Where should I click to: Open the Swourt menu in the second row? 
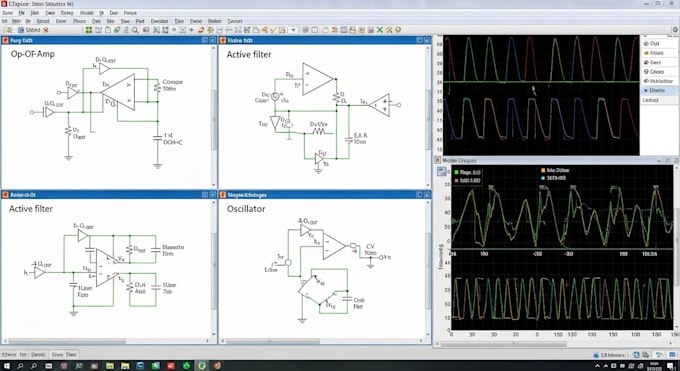(235, 21)
